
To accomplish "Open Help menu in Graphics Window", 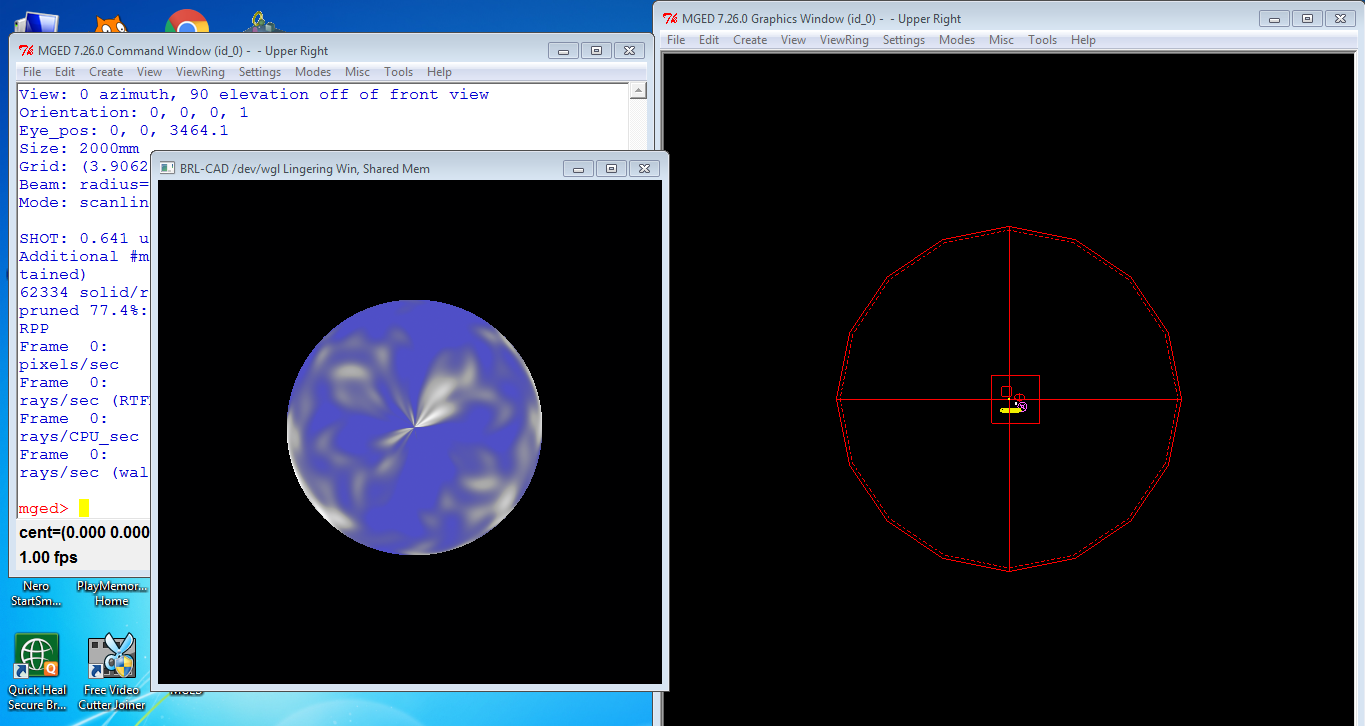I will (1083, 40).
